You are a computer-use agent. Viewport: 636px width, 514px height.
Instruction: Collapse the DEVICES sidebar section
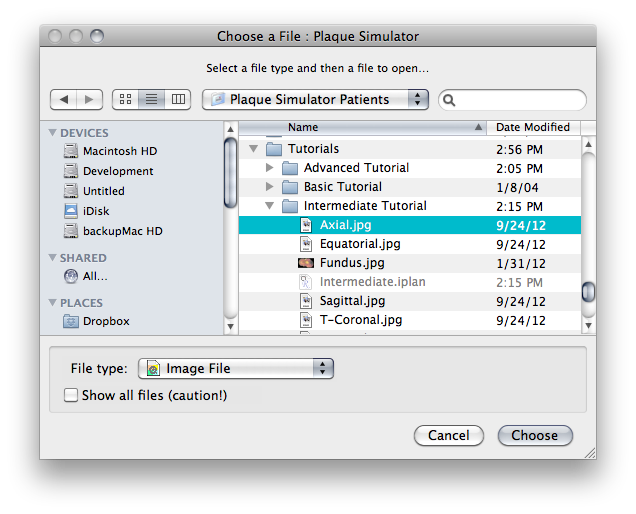(x=52, y=133)
